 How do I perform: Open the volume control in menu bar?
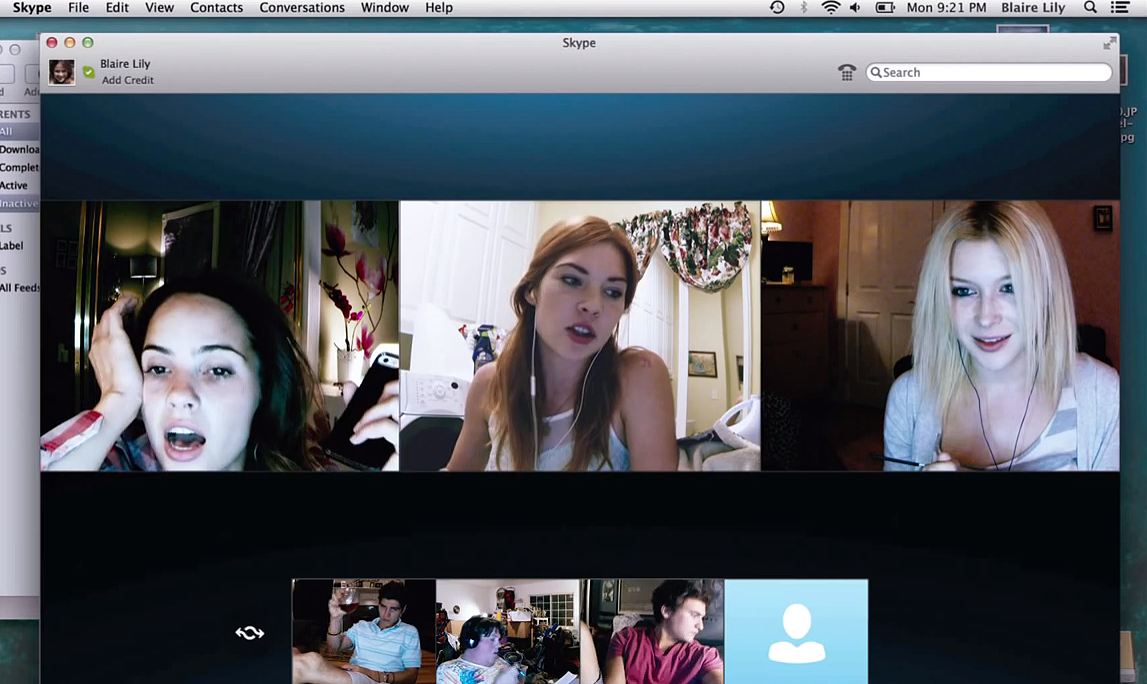coord(856,8)
